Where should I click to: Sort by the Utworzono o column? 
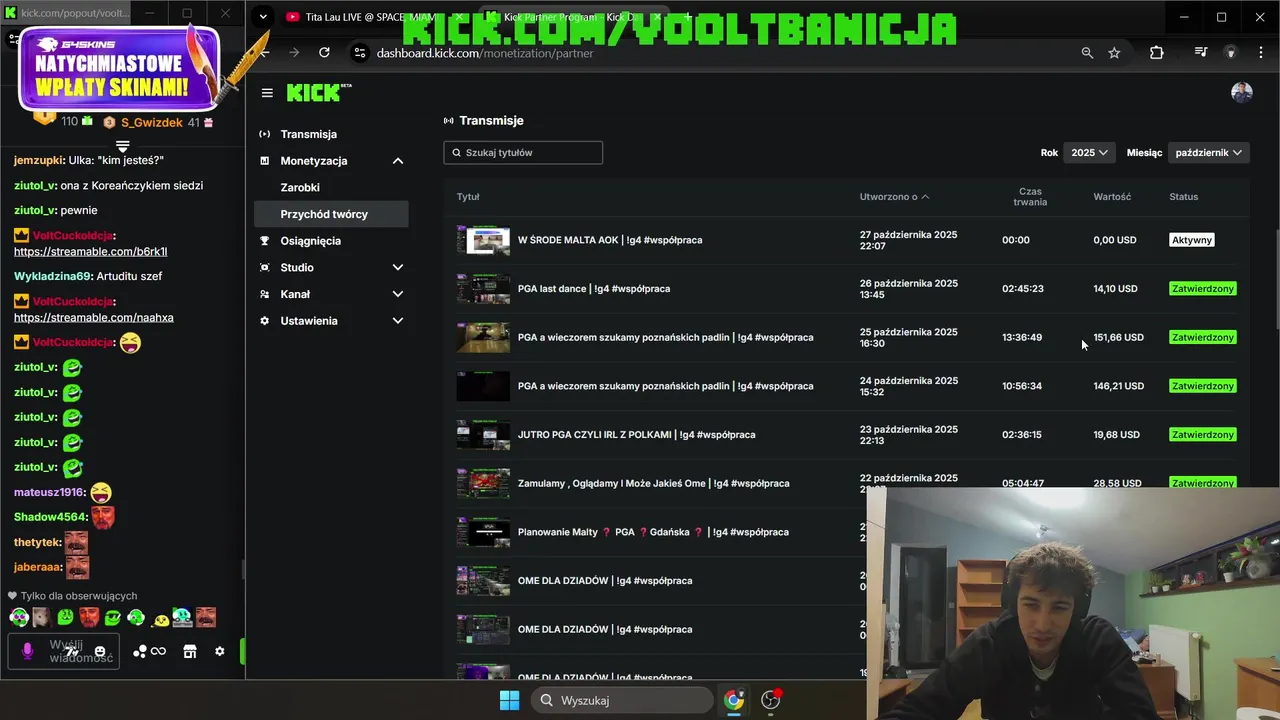click(x=894, y=197)
